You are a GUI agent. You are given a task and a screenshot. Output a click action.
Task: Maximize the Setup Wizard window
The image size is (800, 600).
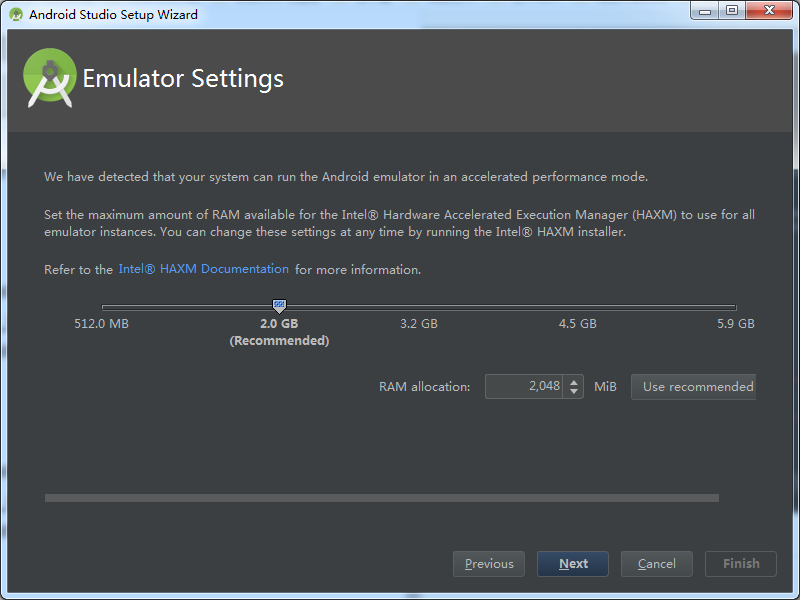(x=732, y=10)
